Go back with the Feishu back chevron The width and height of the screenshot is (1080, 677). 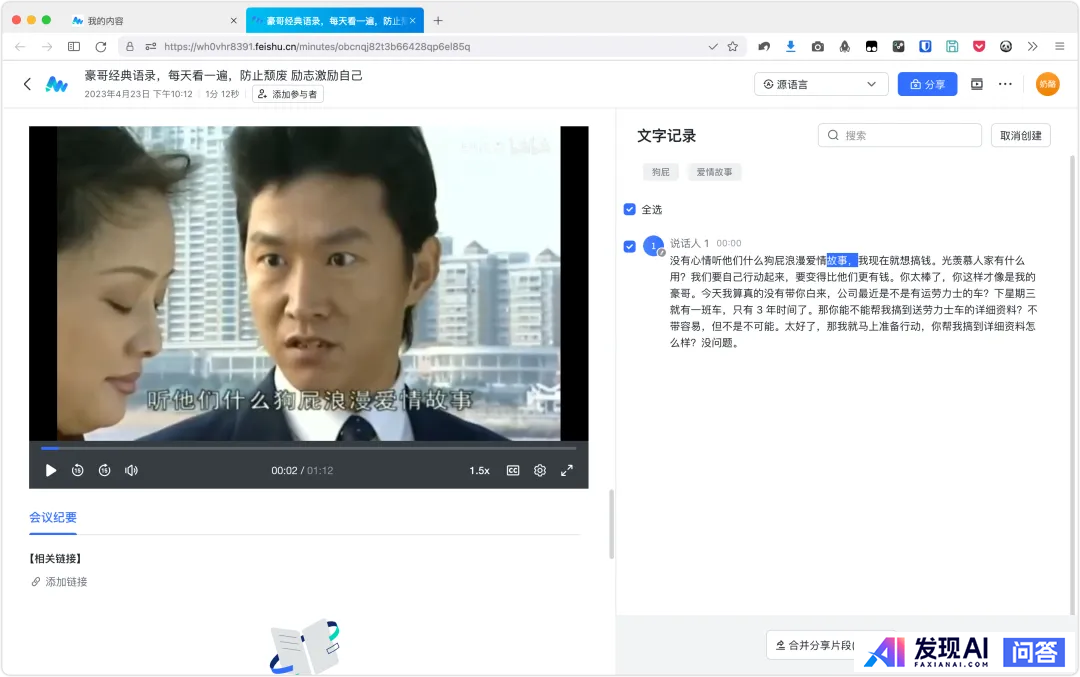pyautogui.click(x=28, y=84)
